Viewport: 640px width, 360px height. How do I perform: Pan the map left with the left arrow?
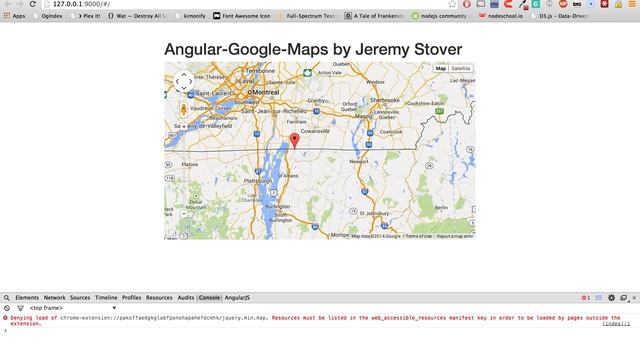tap(177, 82)
